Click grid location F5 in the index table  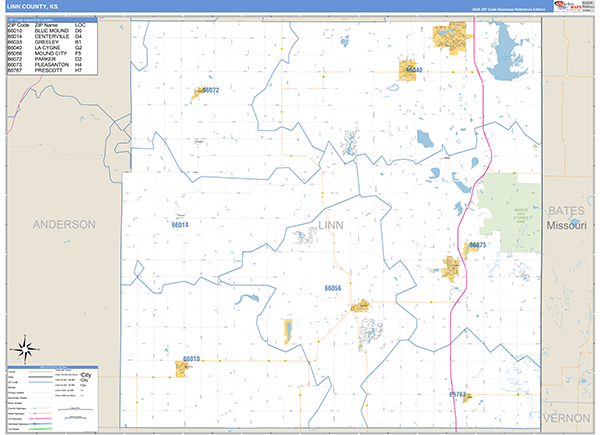pyautogui.click(x=78, y=53)
